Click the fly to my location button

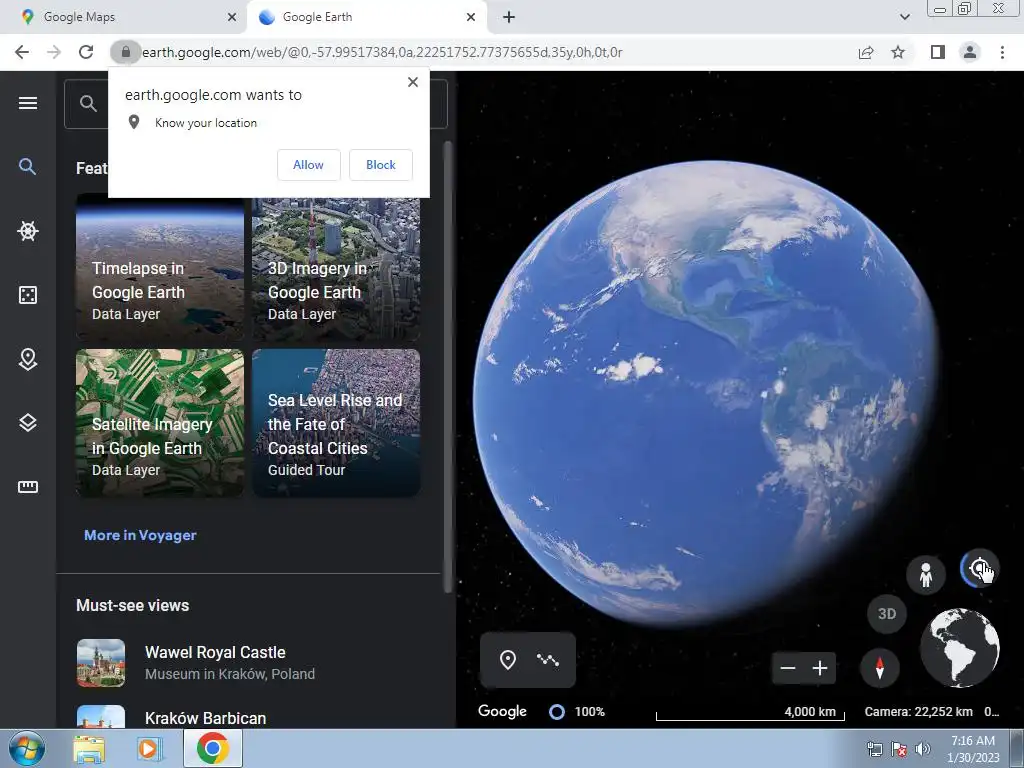tap(979, 568)
